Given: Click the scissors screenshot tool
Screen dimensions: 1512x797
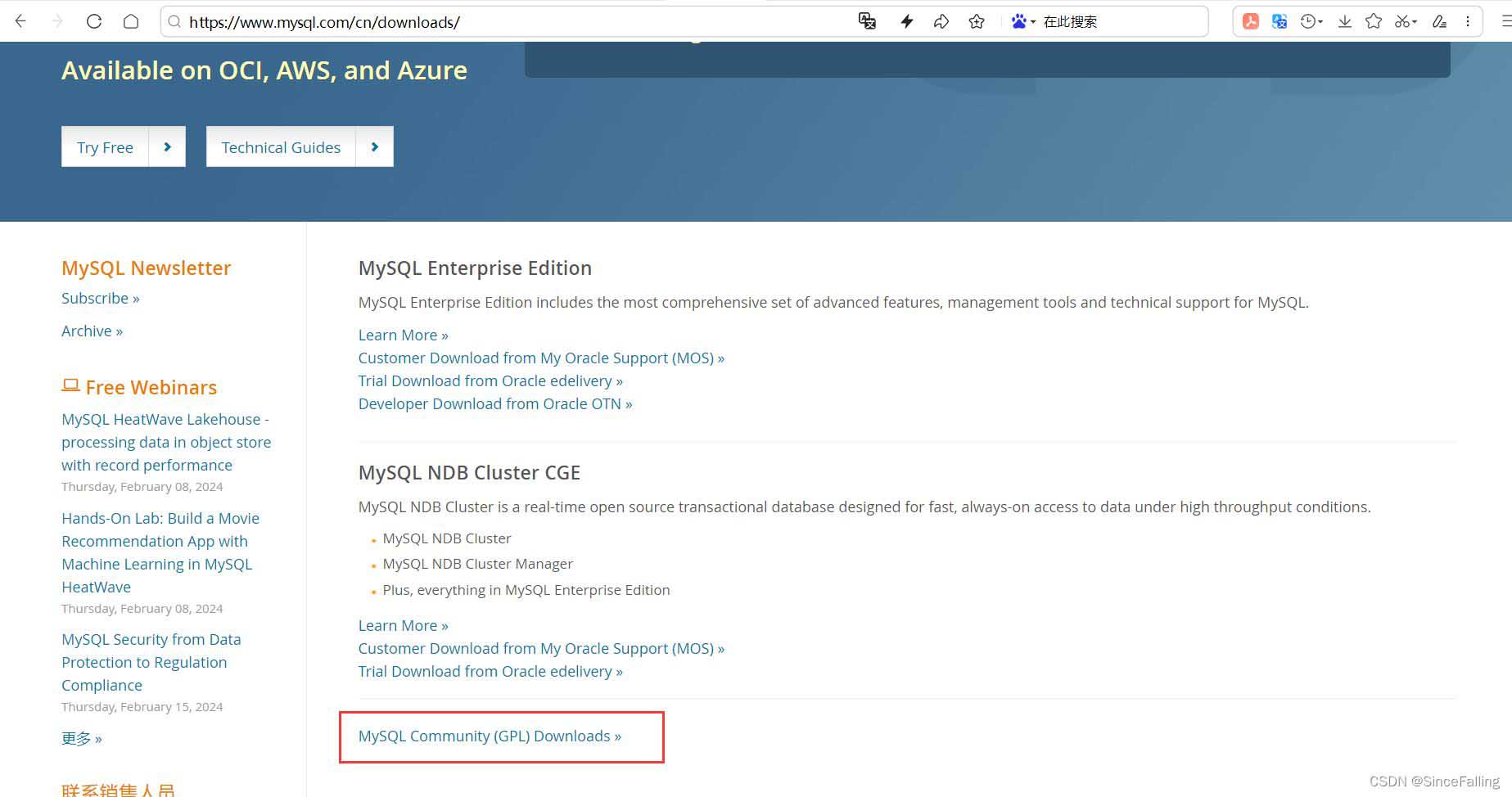Looking at the screenshot, I should pyautogui.click(x=1402, y=21).
